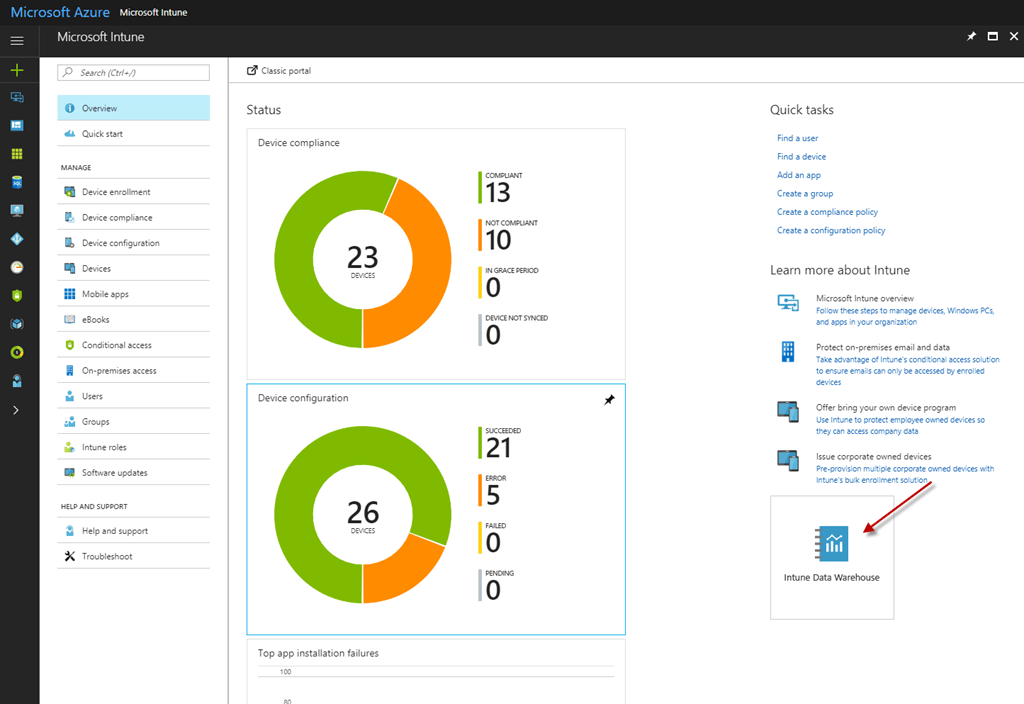Open the Top app installation failures tile
1024x704 pixels.
point(436,671)
